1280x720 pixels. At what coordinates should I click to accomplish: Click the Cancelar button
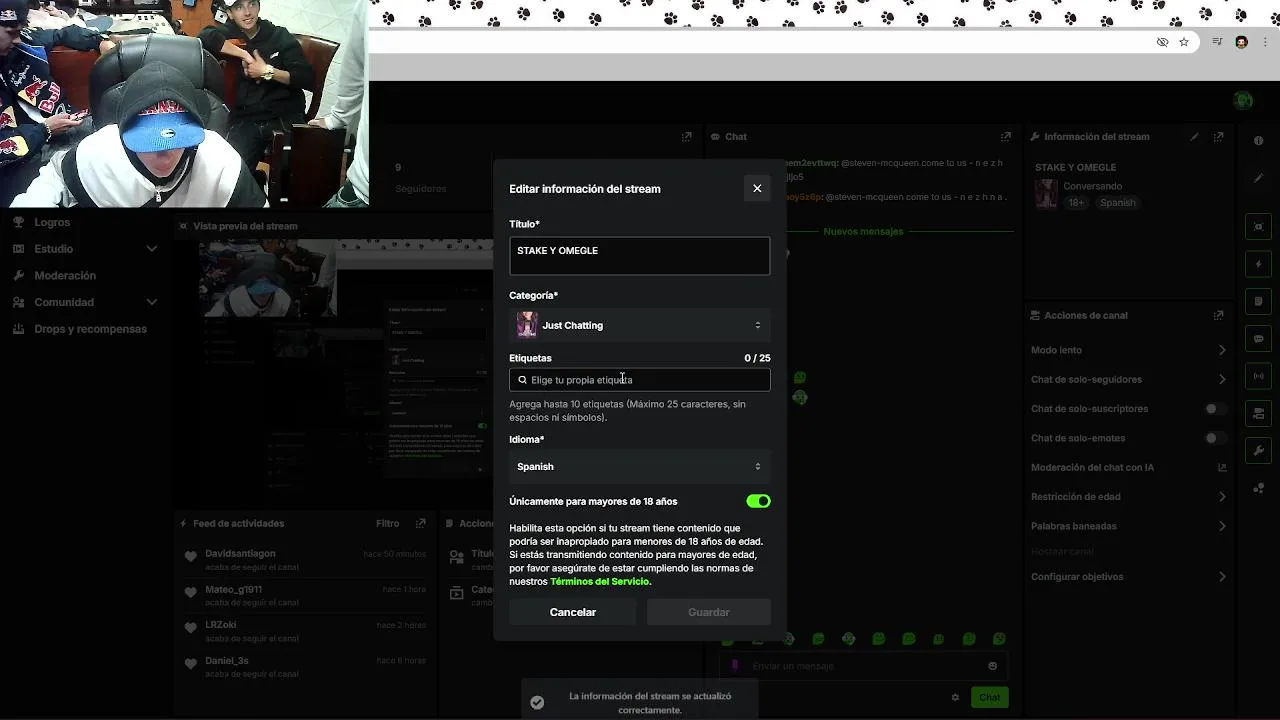573,612
